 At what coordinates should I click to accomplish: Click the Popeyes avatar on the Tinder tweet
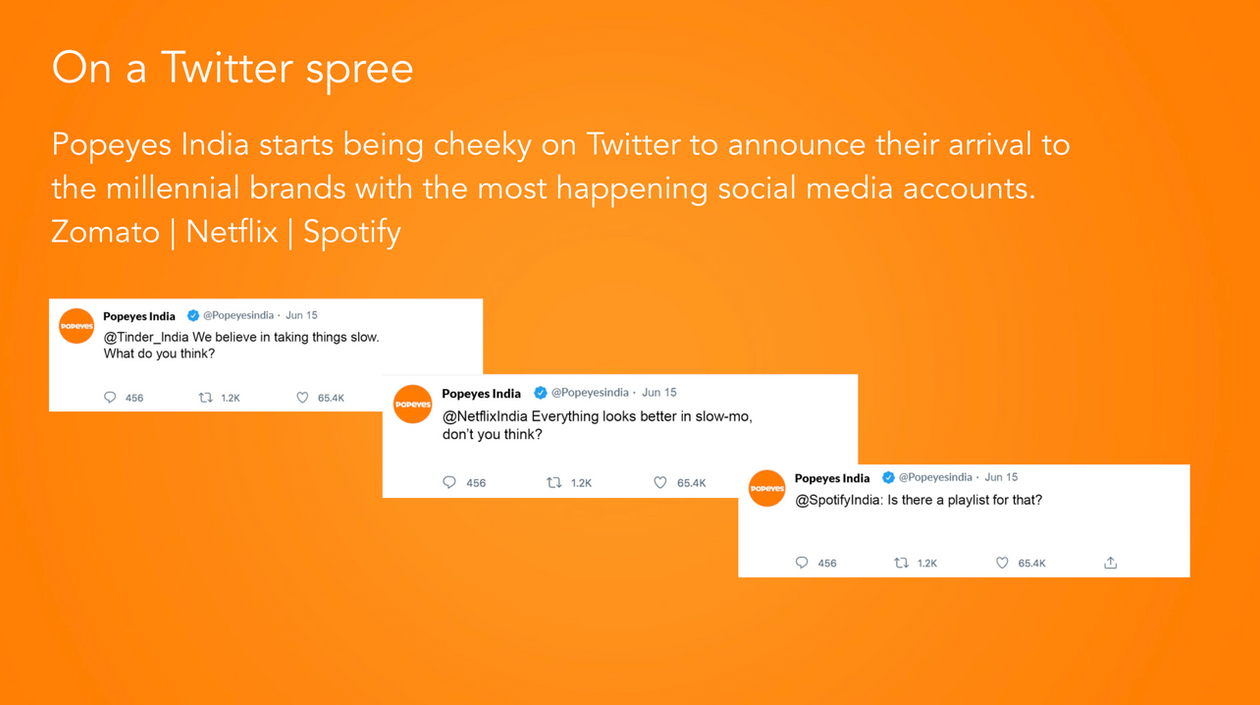point(76,326)
